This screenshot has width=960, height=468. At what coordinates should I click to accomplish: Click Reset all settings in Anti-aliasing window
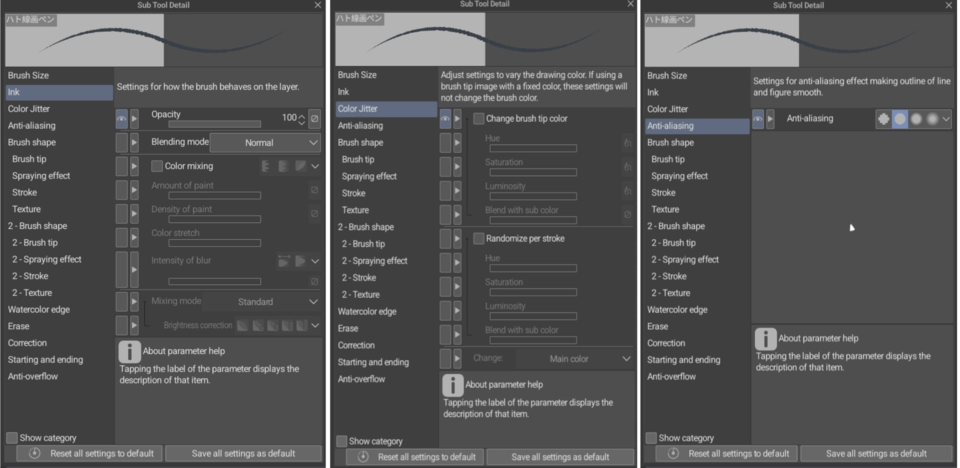coord(727,454)
